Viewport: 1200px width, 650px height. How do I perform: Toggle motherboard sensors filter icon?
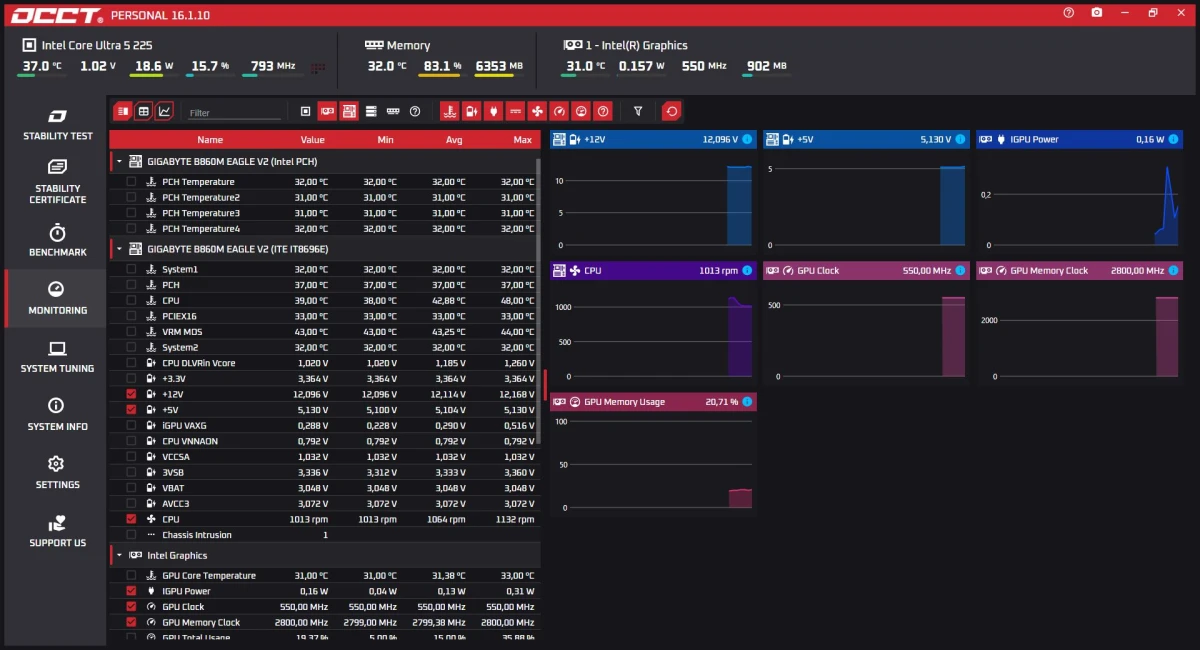[349, 111]
